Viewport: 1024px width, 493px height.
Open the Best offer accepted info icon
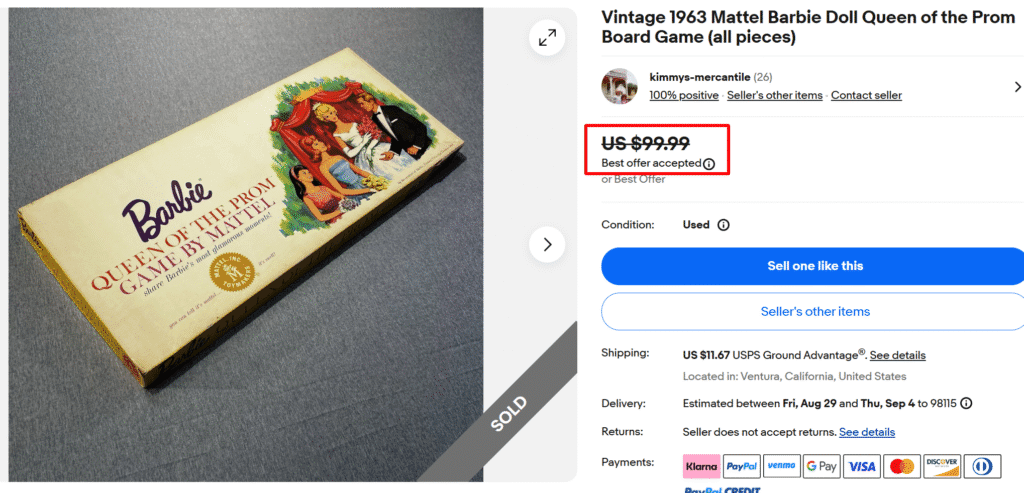point(709,164)
